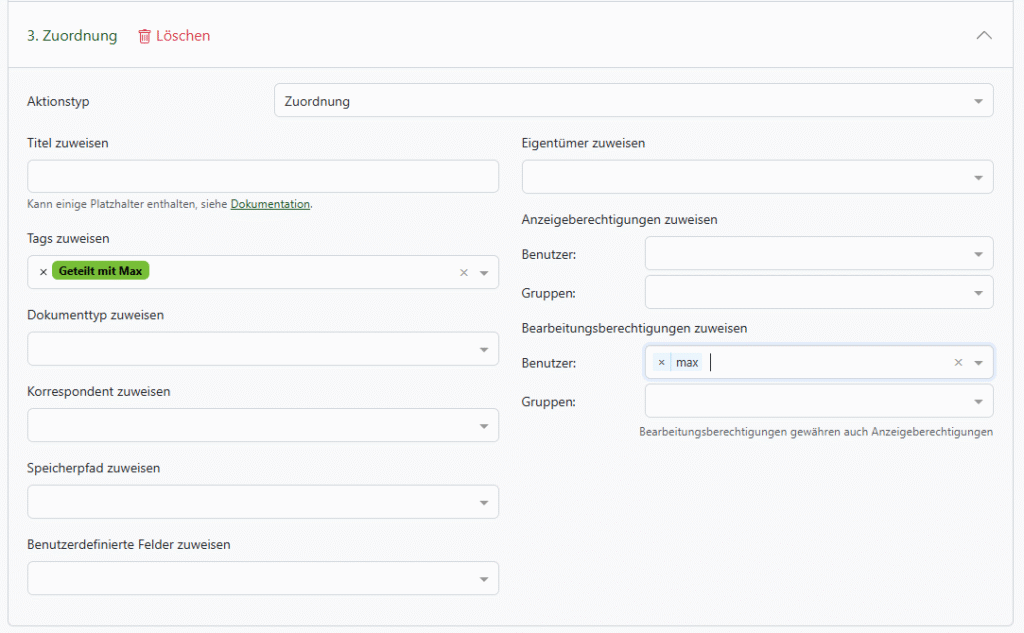Open the Eigentümer zuweisen dropdown

coord(757,177)
